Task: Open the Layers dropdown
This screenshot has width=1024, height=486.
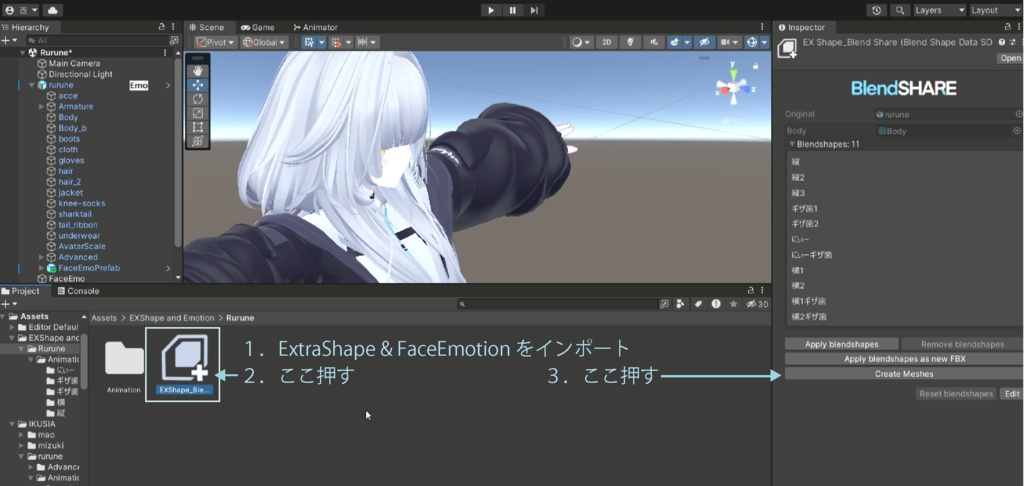Action: click(938, 10)
